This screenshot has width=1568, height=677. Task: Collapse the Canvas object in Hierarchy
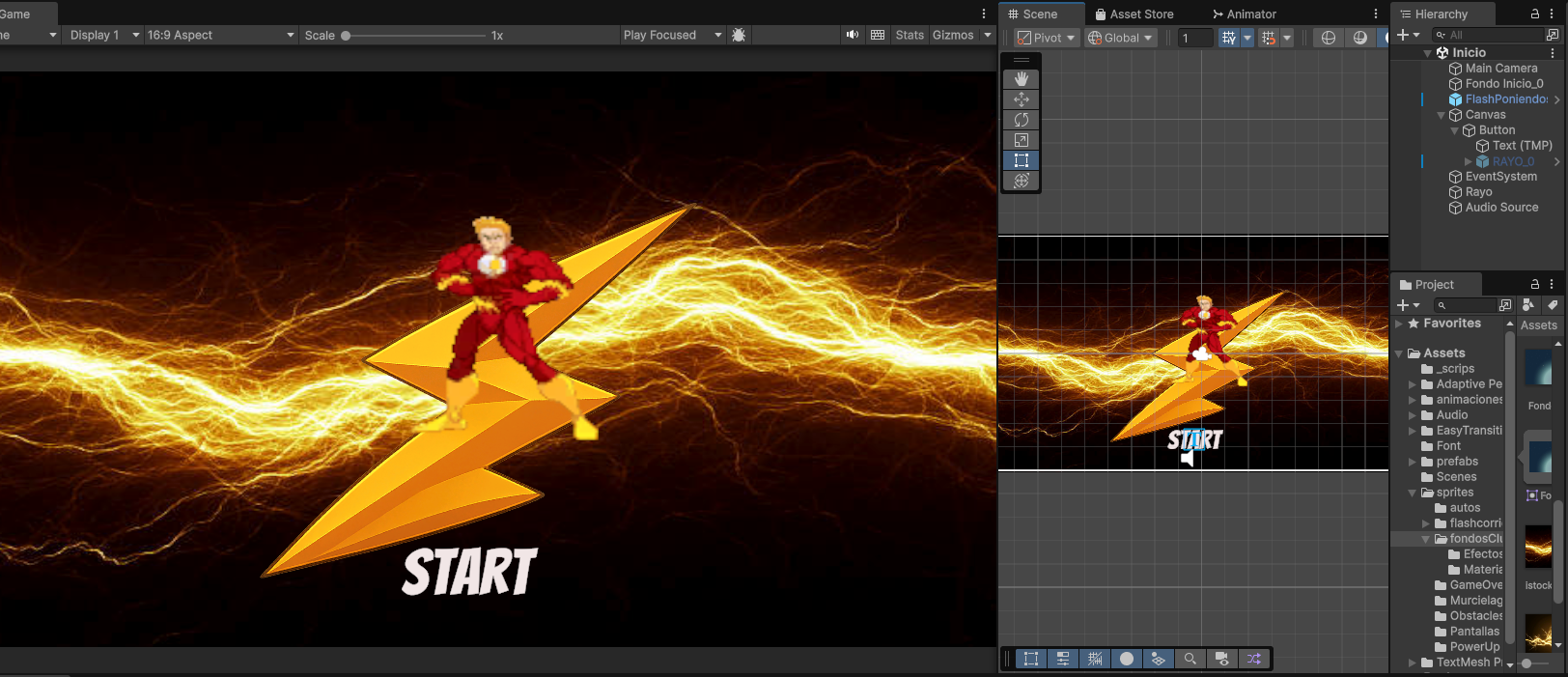point(1442,115)
